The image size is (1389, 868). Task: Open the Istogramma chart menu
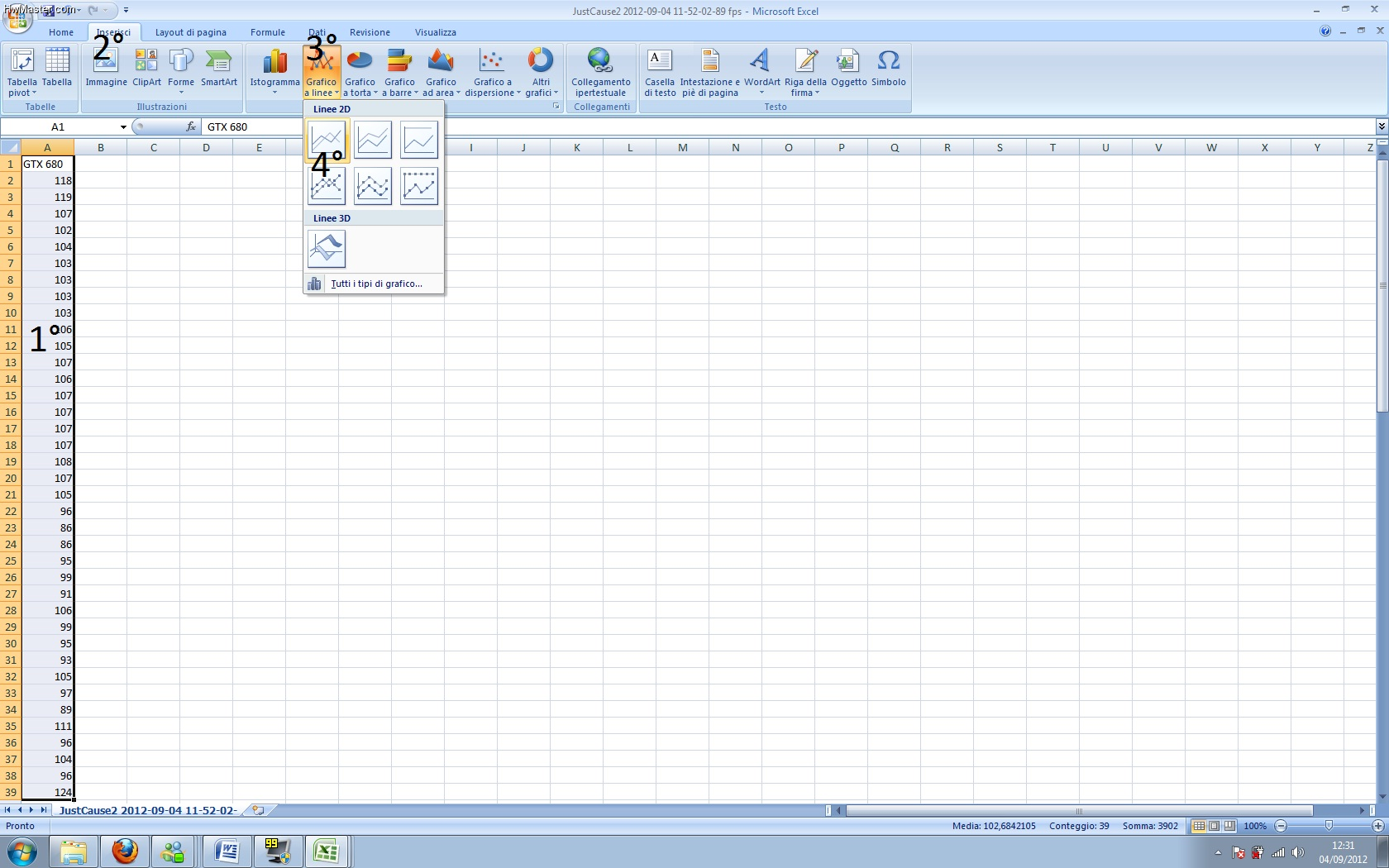(x=275, y=72)
